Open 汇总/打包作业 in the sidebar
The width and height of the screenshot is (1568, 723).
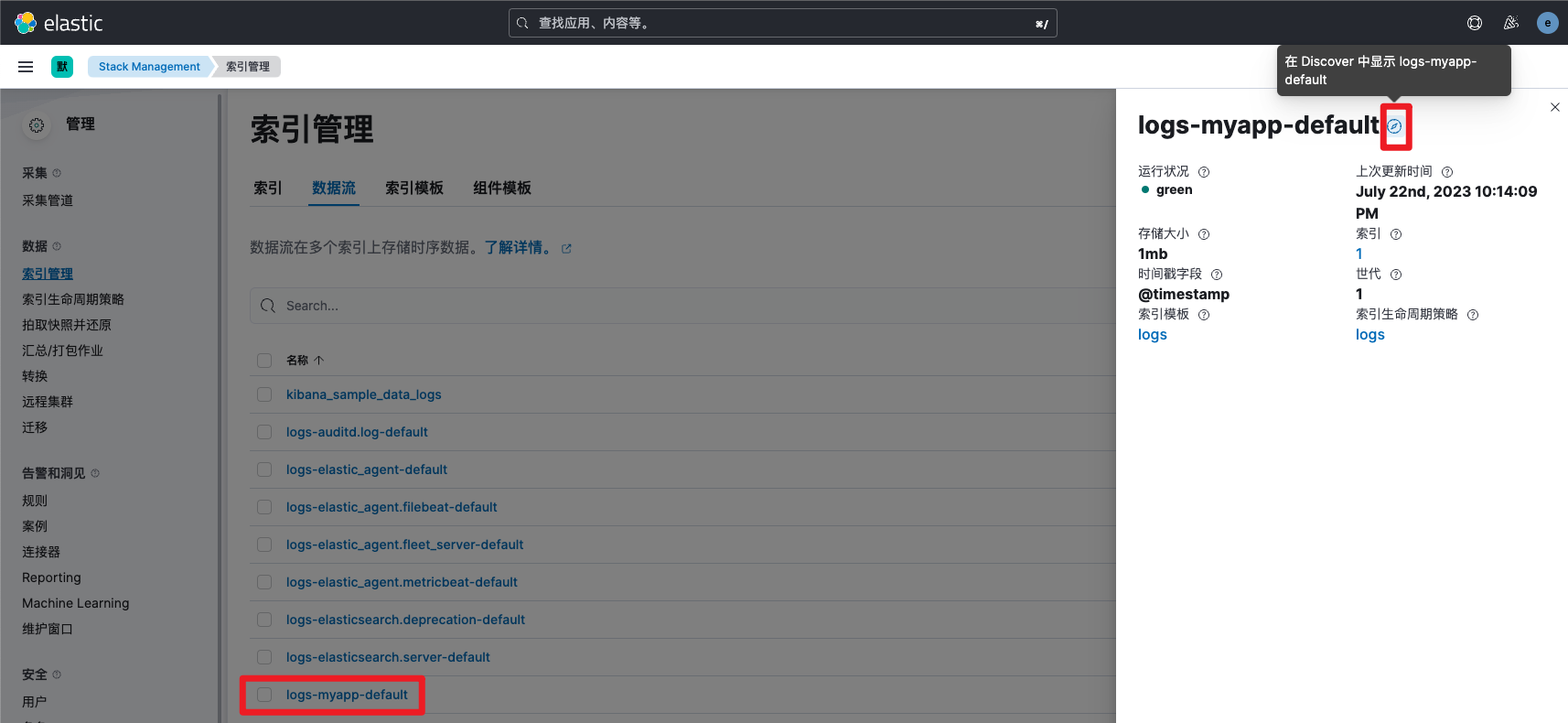coord(62,351)
